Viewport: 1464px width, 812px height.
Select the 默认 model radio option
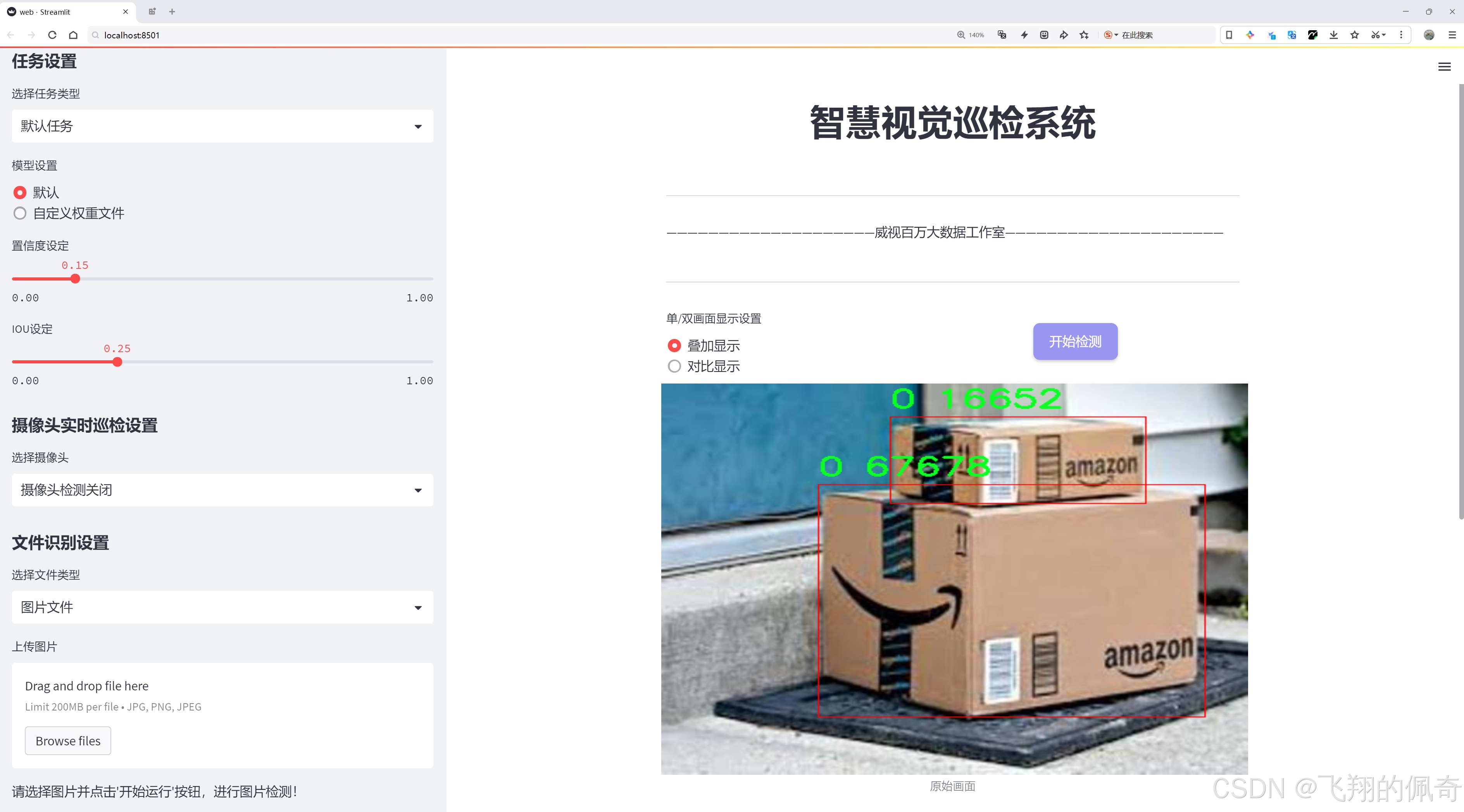(20, 193)
